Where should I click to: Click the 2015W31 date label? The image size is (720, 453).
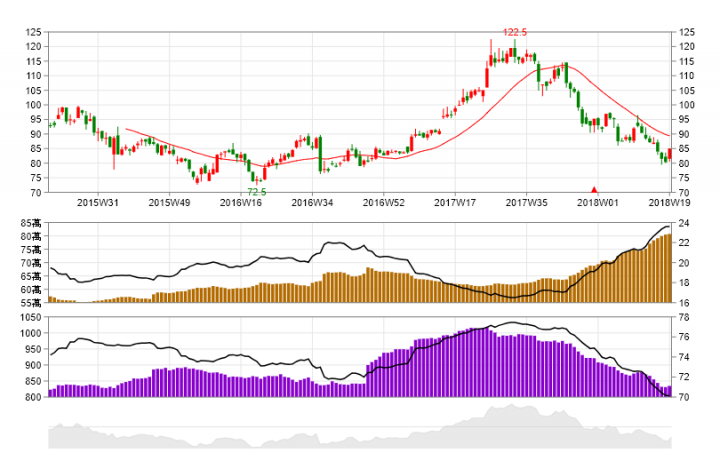click(98, 202)
